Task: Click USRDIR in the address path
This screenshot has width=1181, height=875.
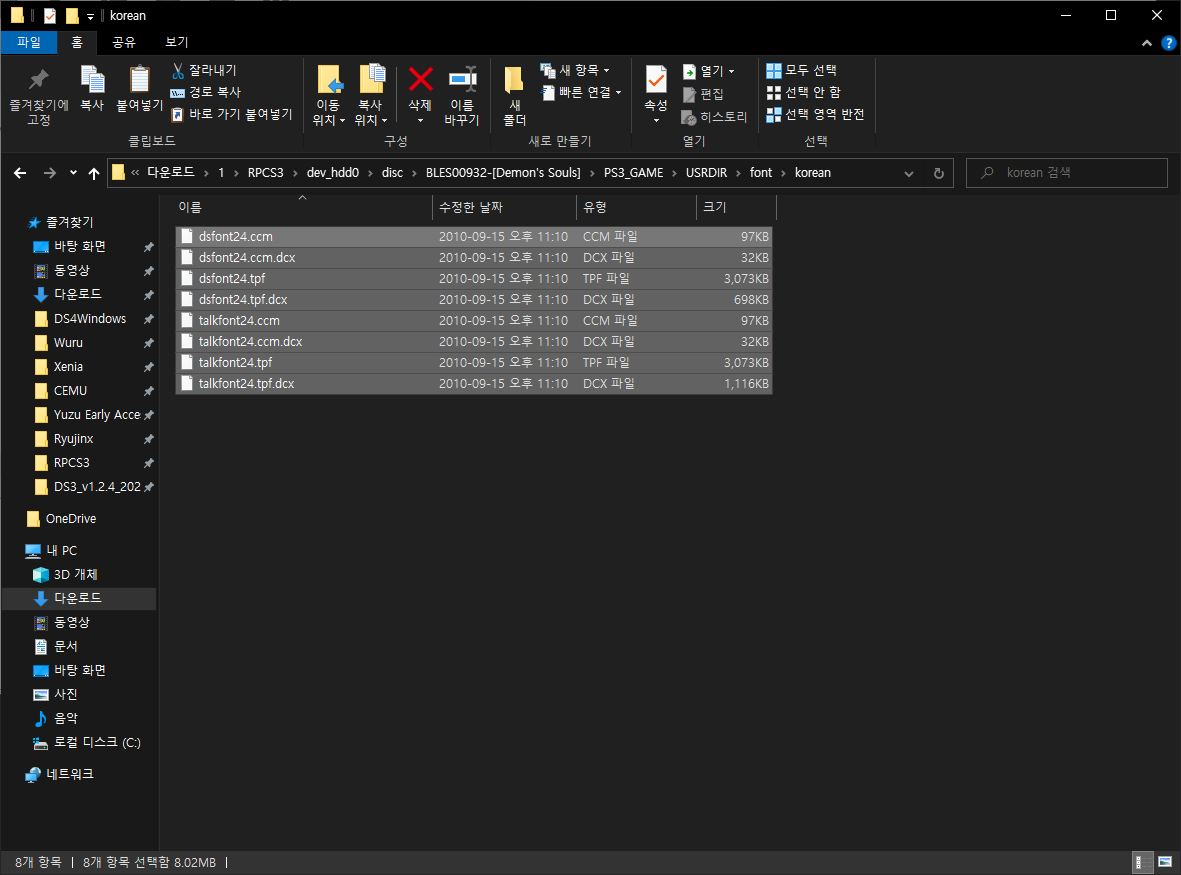Action: point(706,172)
